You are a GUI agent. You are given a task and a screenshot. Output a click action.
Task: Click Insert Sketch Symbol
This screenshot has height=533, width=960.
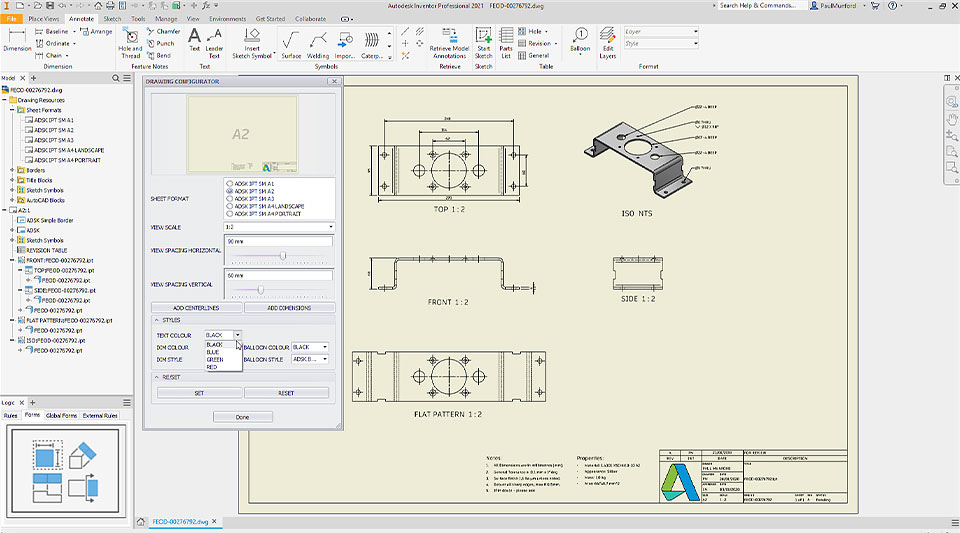pos(252,43)
